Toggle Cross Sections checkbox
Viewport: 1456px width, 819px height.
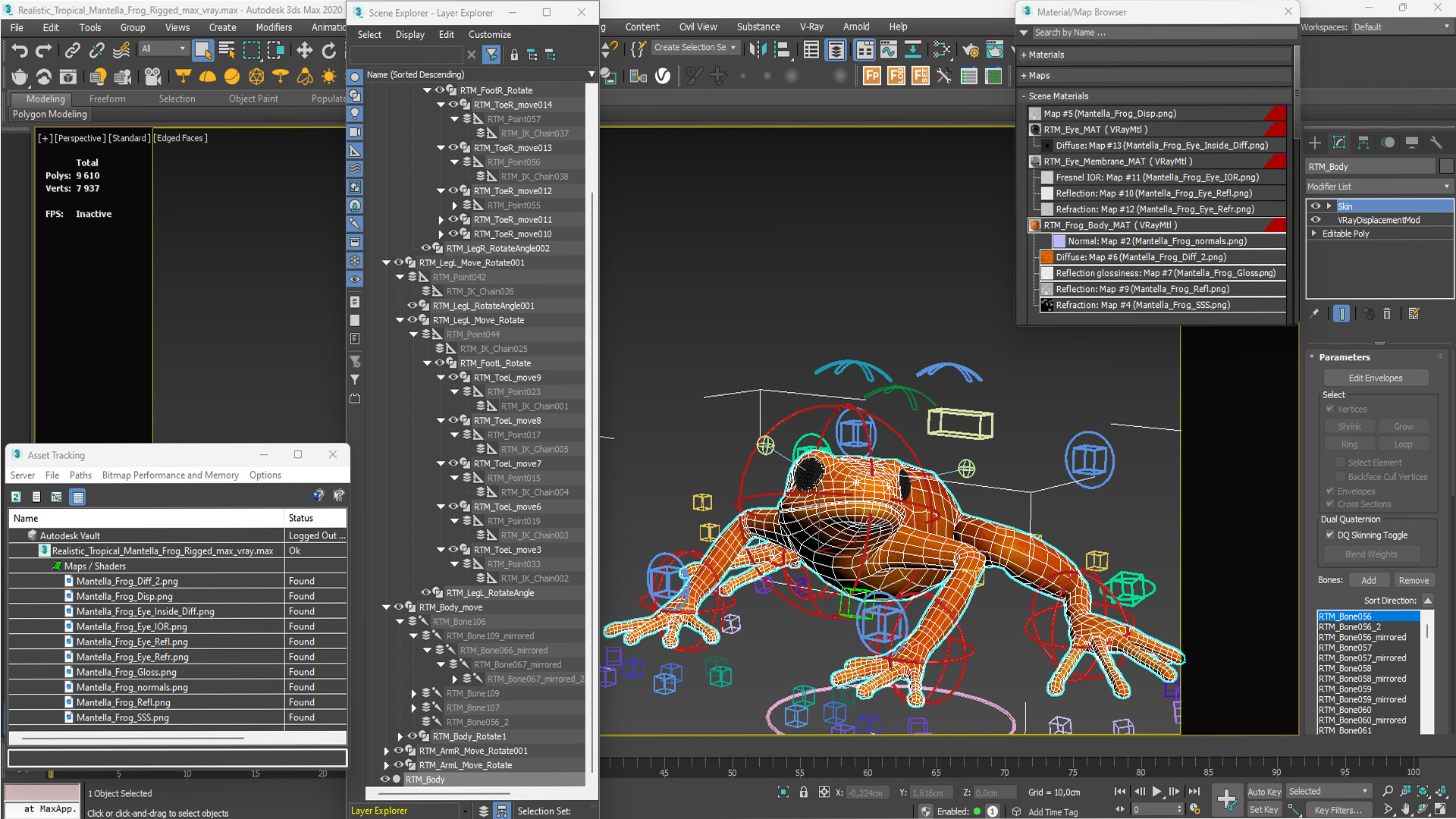point(1329,504)
